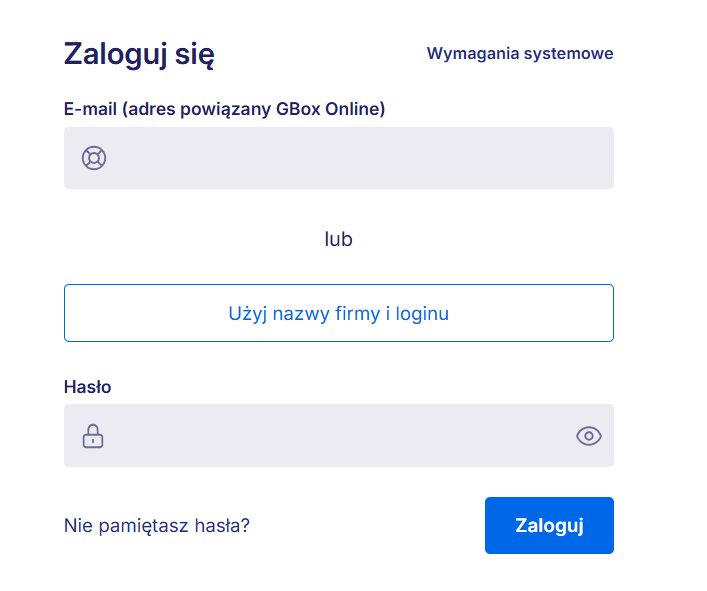Click the padlock icon in Hasło field
The width and height of the screenshot is (707, 591).
click(93, 436)
